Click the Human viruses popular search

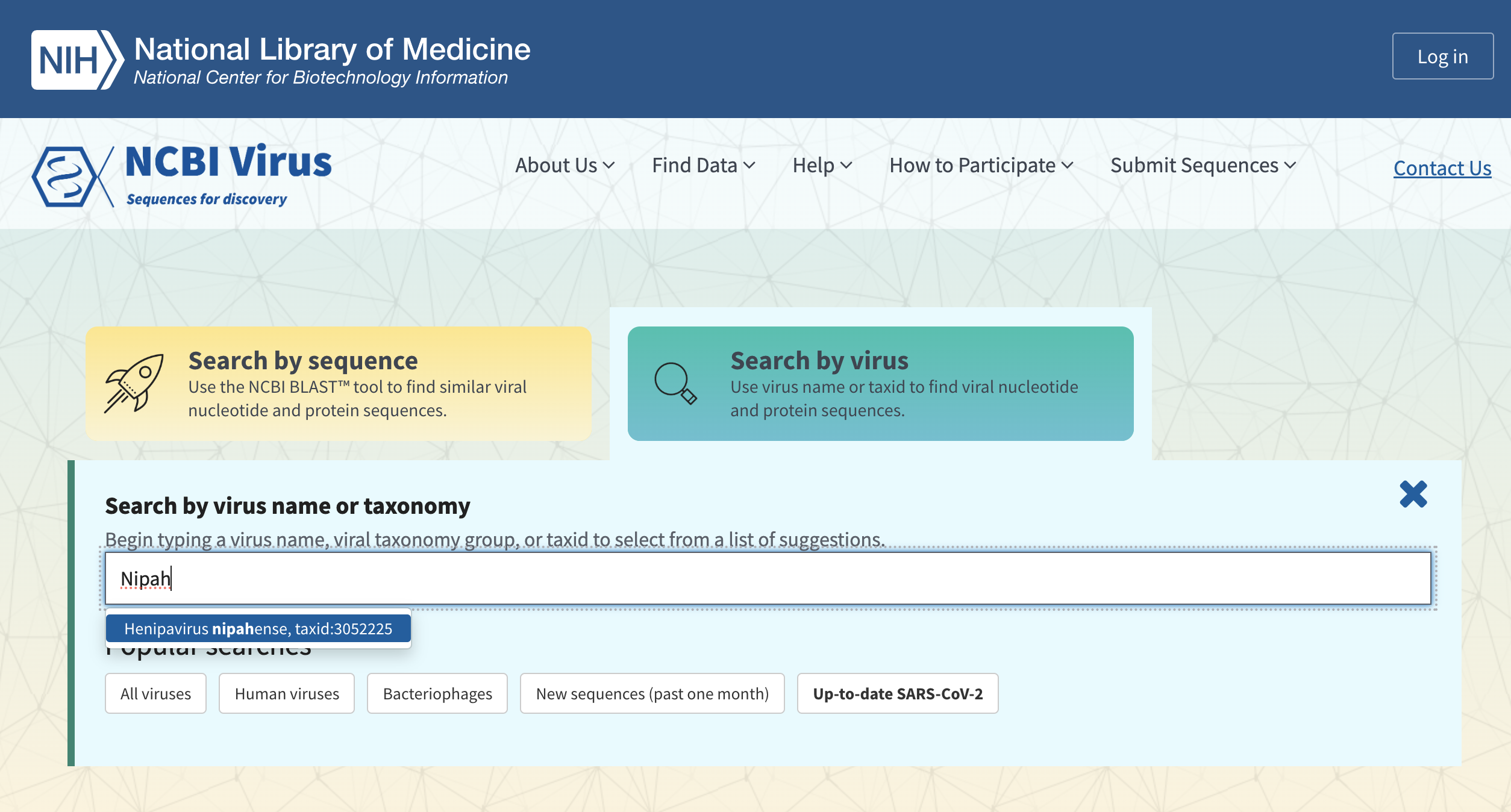287,693
